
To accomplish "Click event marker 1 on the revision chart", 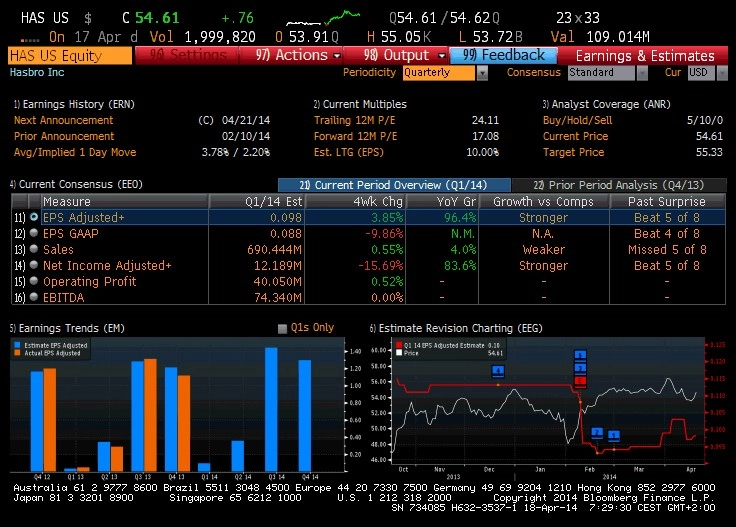I will [613, 435].
